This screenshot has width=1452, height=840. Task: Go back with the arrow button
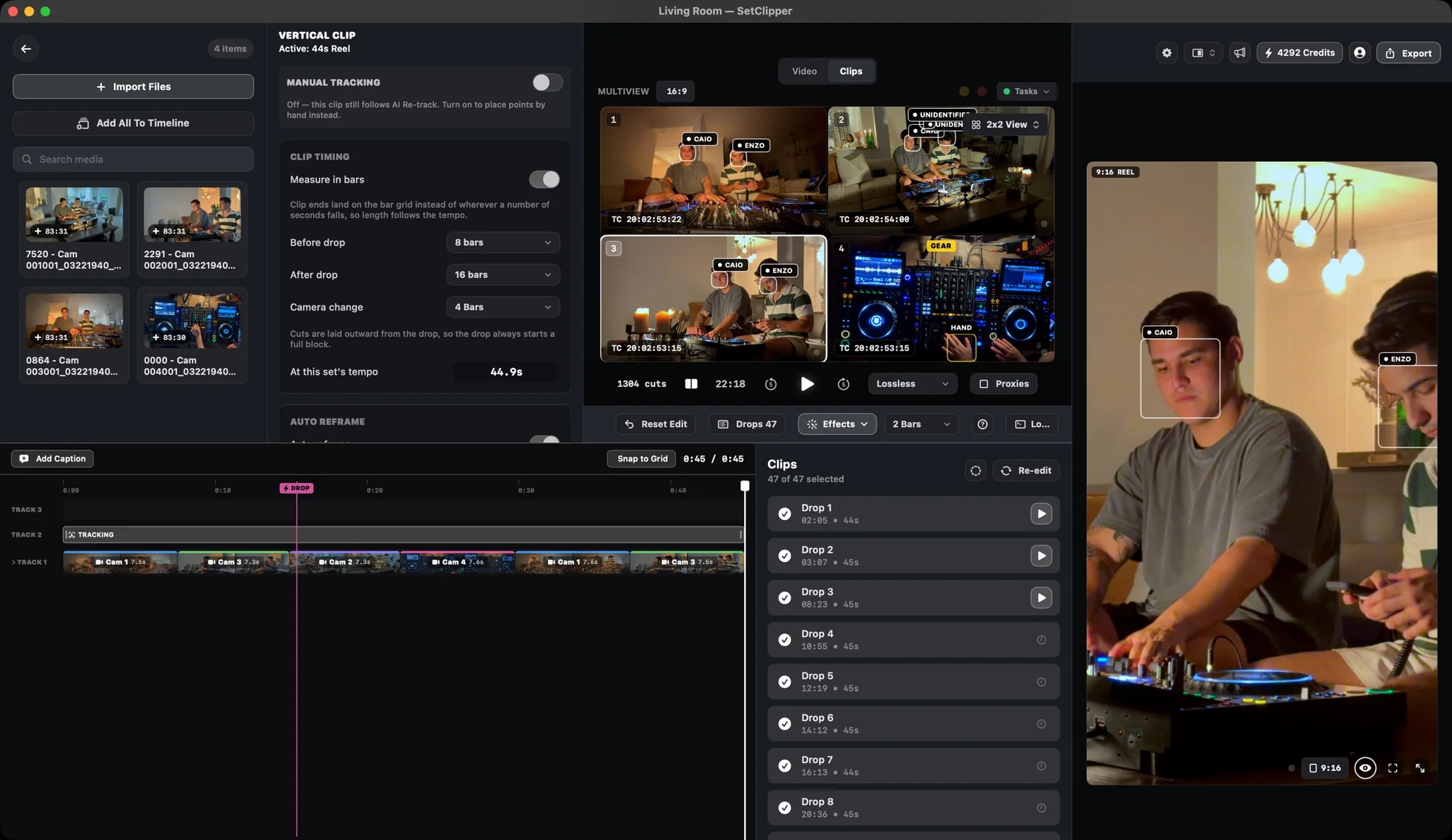[x=26, y=49]
